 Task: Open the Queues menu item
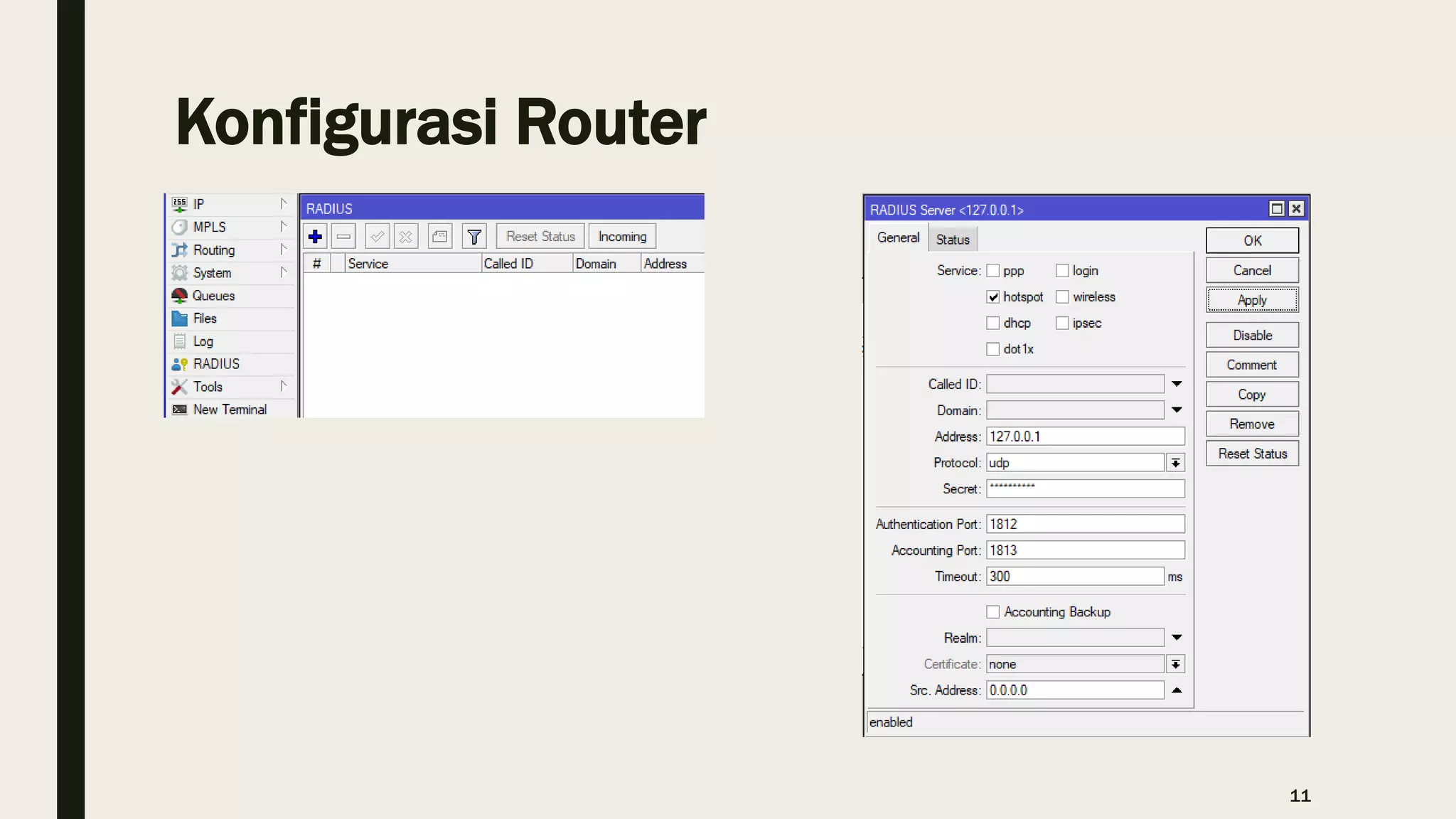click(x=213, y=296)
